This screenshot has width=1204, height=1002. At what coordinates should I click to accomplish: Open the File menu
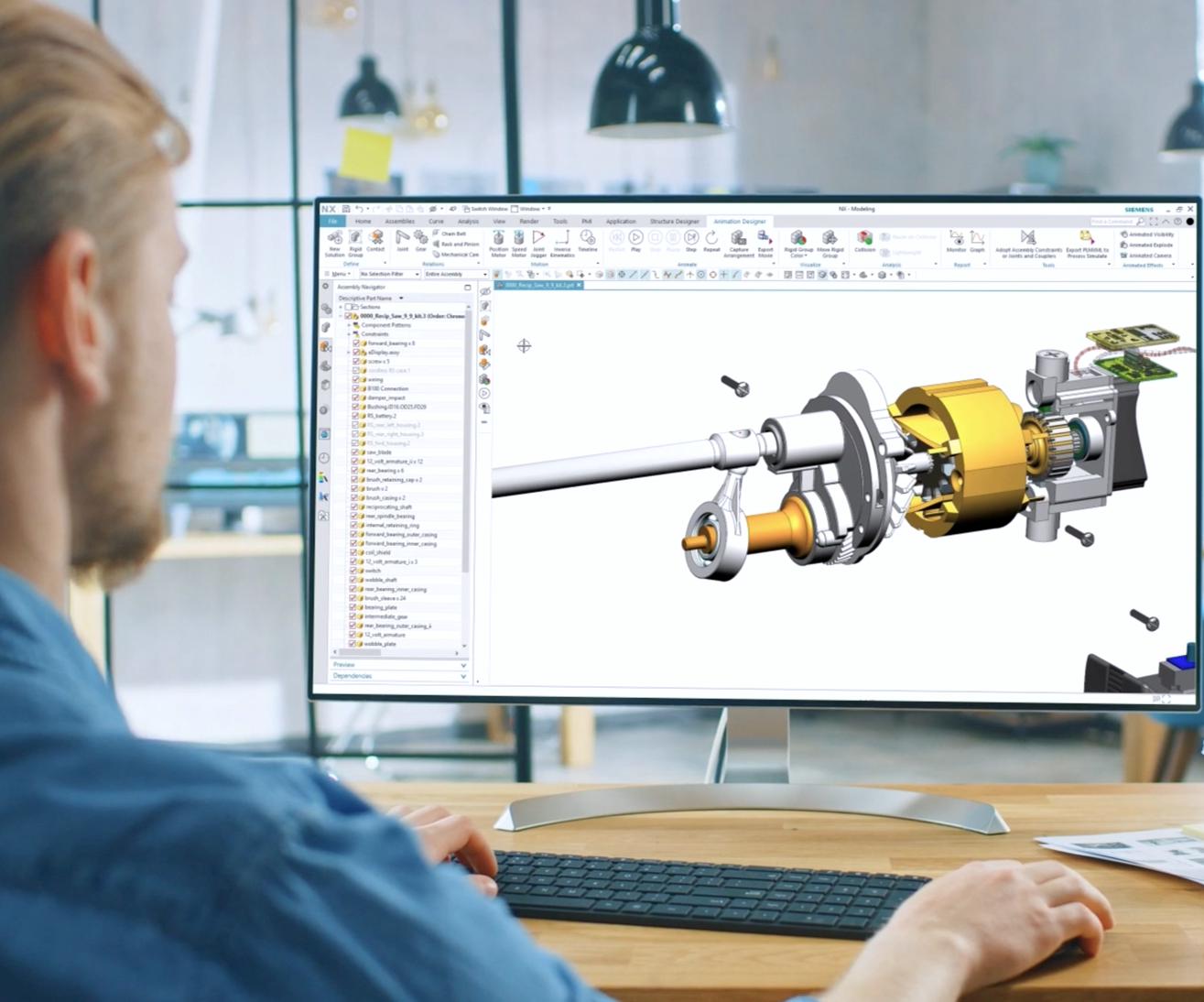332,221
